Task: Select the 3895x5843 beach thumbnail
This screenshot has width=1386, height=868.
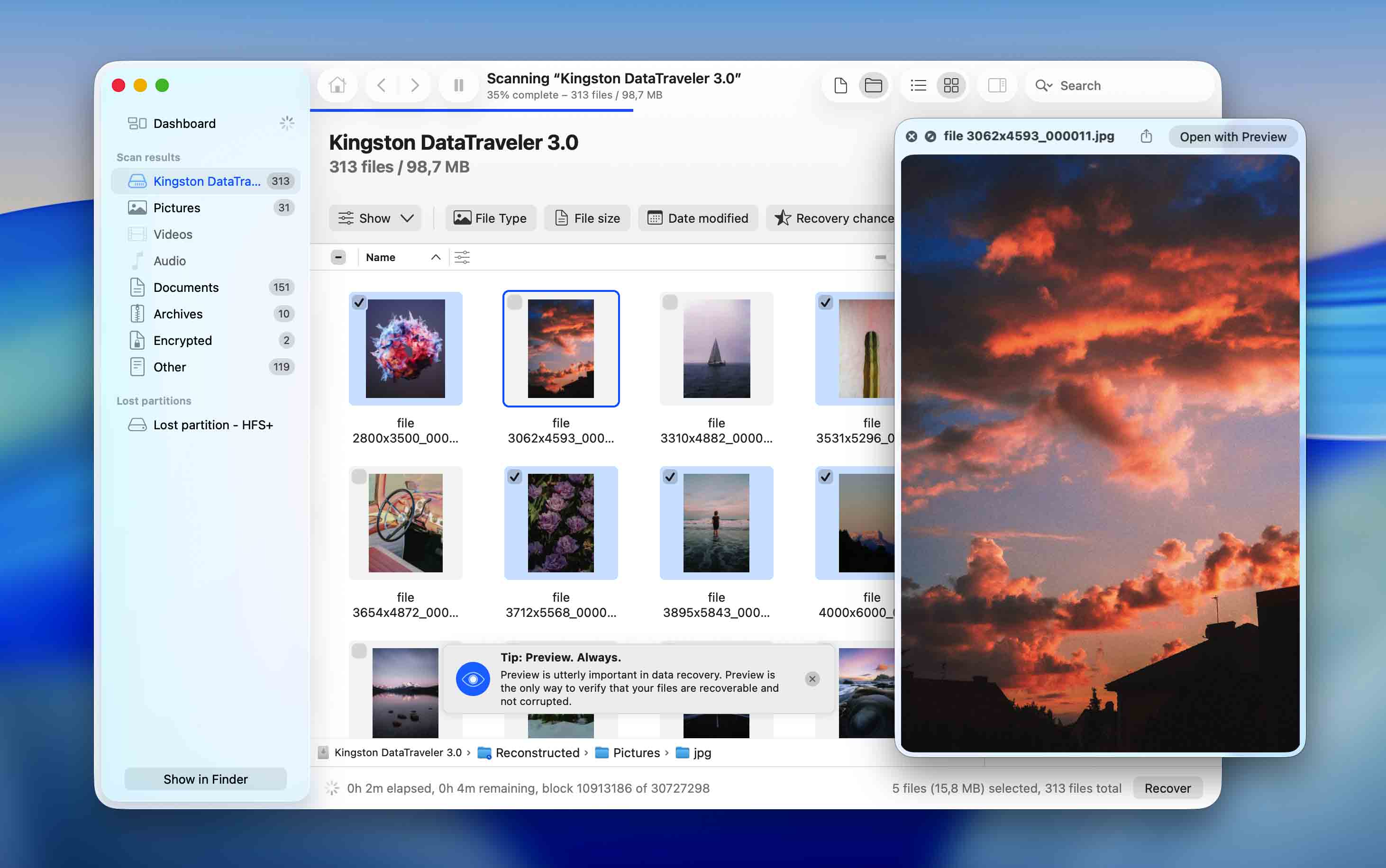Action: pyautogui.click(x=716, y=523)
